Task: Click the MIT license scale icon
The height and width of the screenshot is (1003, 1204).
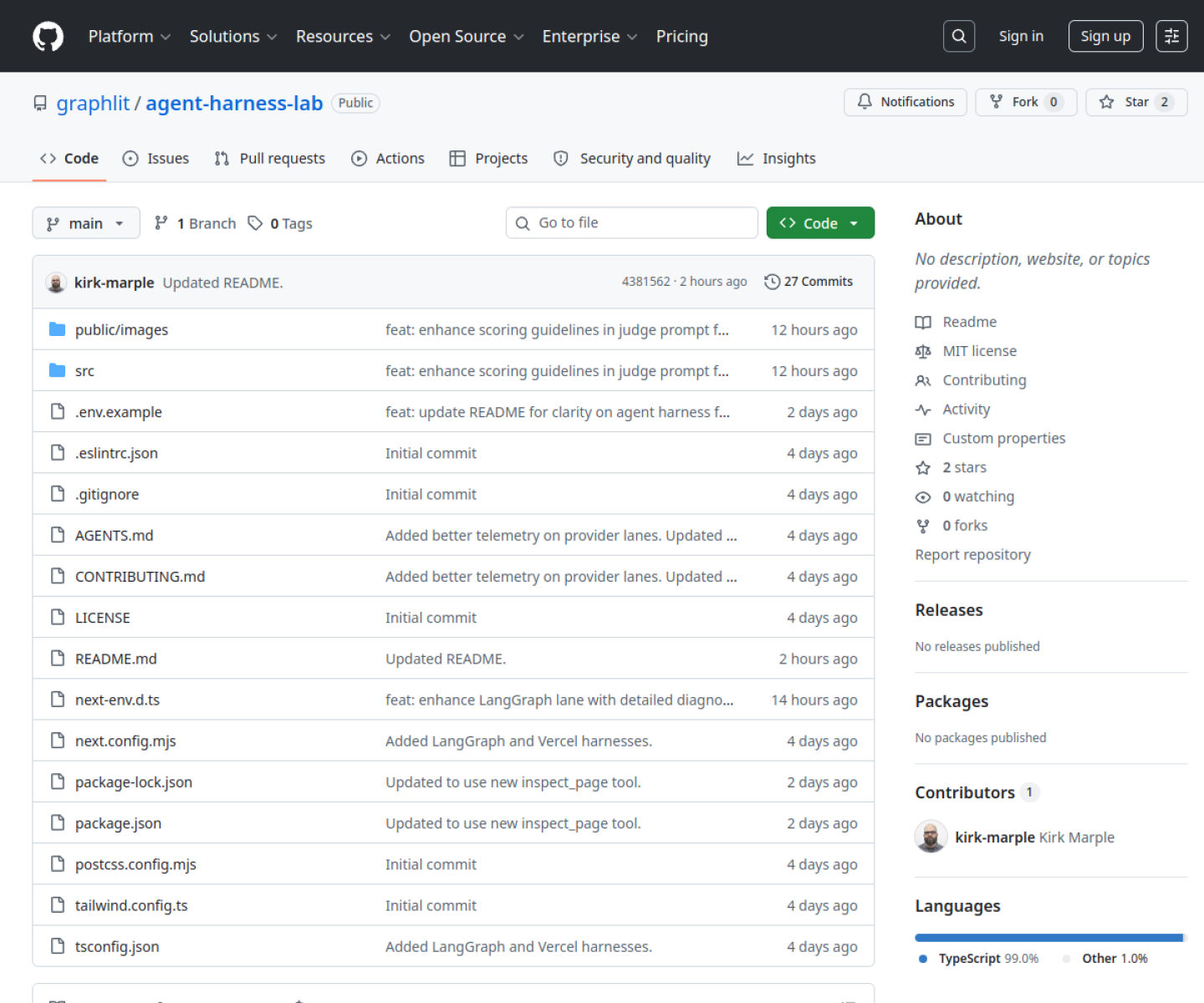Action: (x=923, y=351)
